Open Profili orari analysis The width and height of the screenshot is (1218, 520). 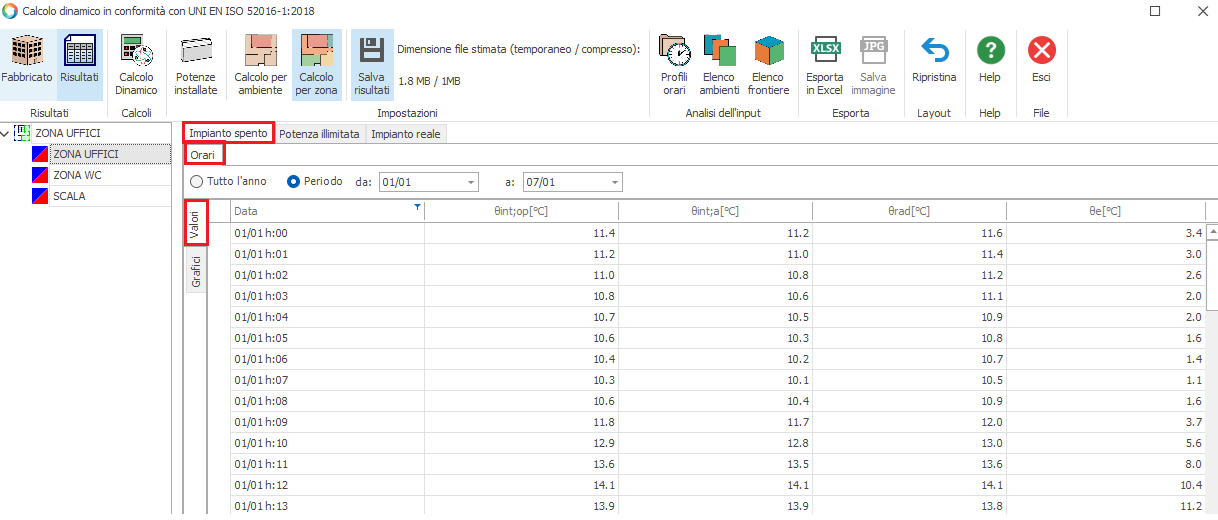point(674,62)
